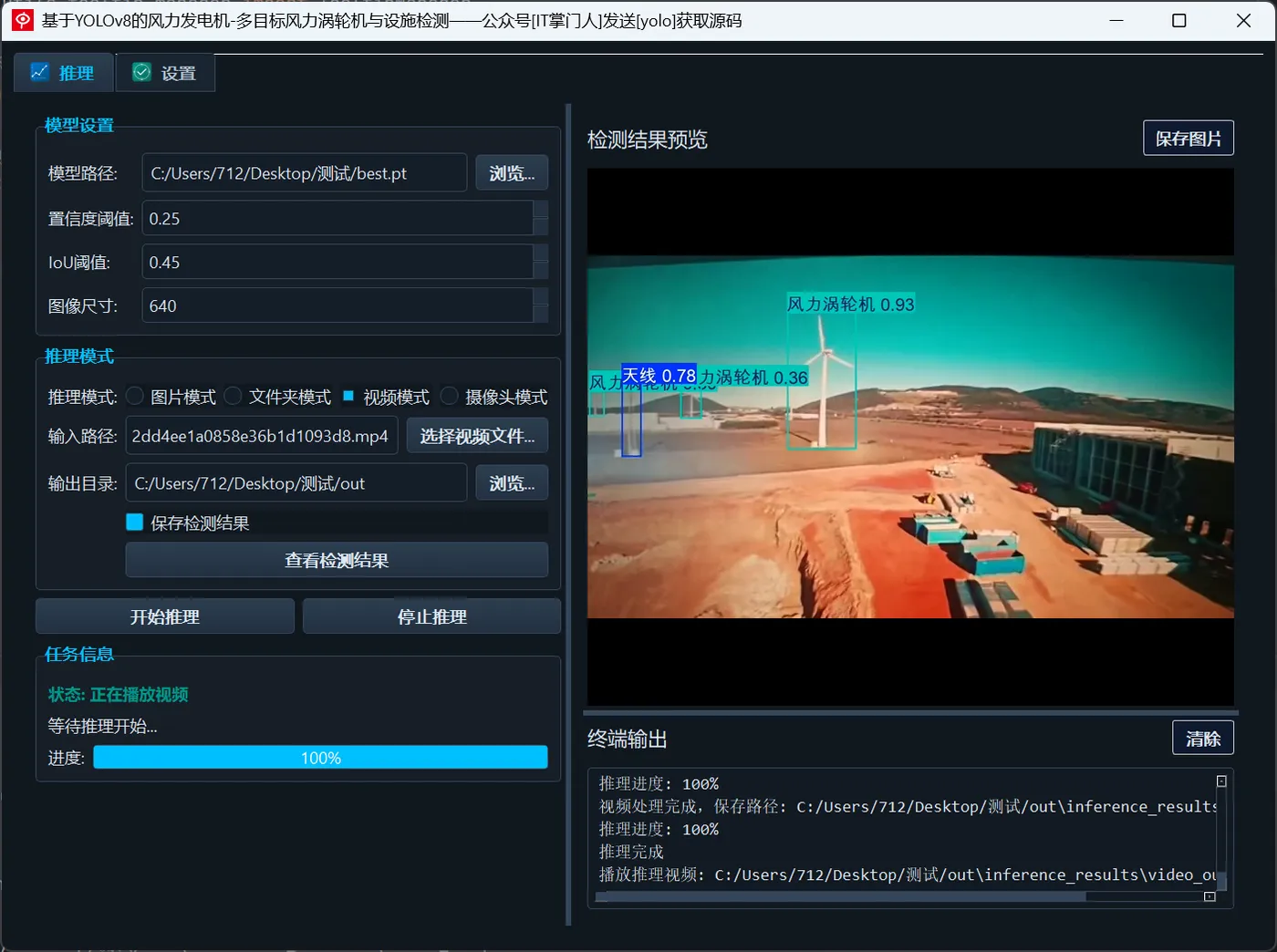Screen dimensions: 1277x952
Task: Click the IoU阈值 field showing 0.45
Action: tap(337, 262)
